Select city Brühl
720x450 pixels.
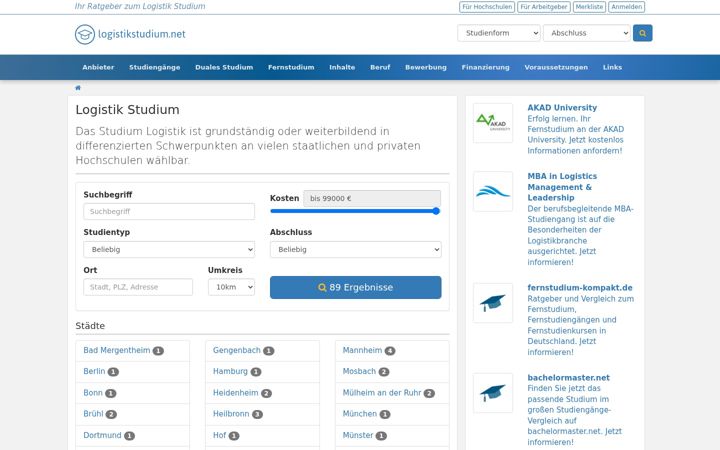coord(93,414)
